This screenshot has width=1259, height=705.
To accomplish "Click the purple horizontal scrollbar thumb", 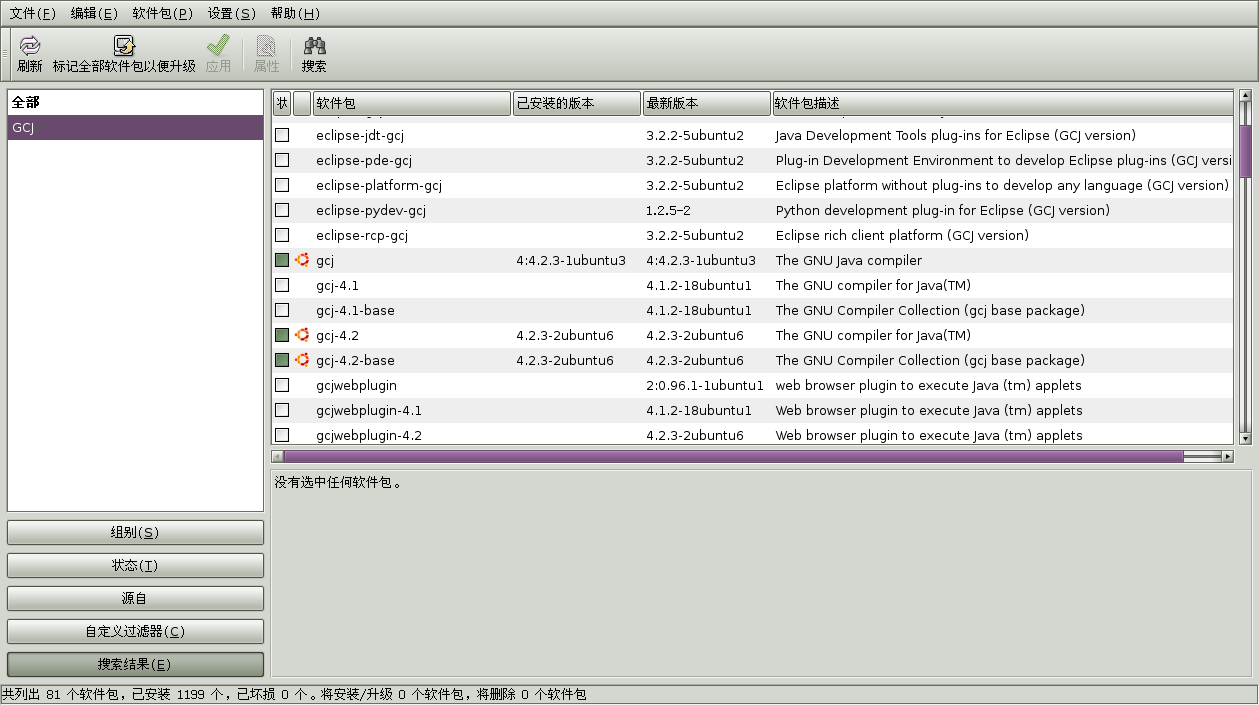I will click(733, 456).
